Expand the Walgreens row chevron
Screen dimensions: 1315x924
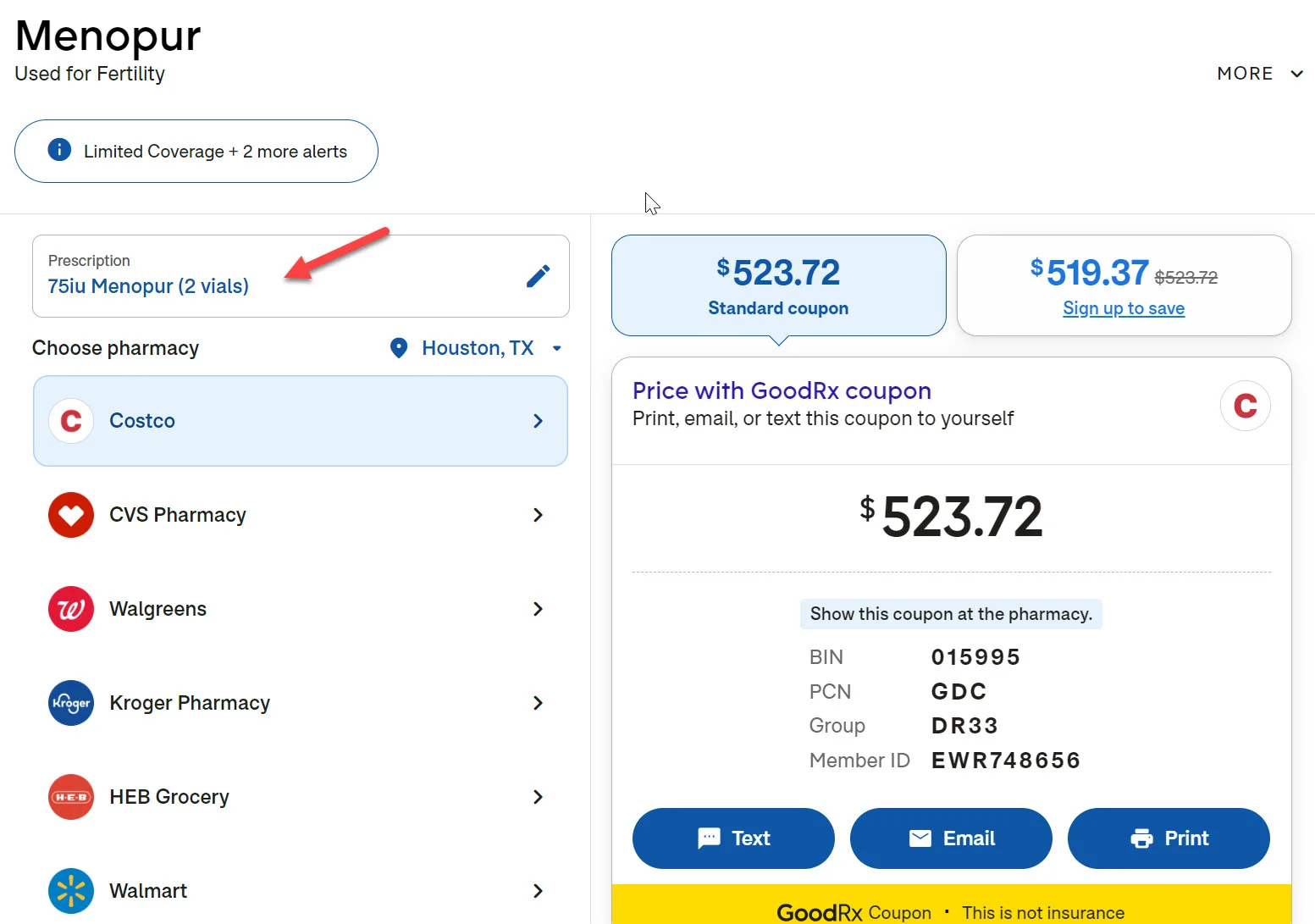[x=538, y=609]
